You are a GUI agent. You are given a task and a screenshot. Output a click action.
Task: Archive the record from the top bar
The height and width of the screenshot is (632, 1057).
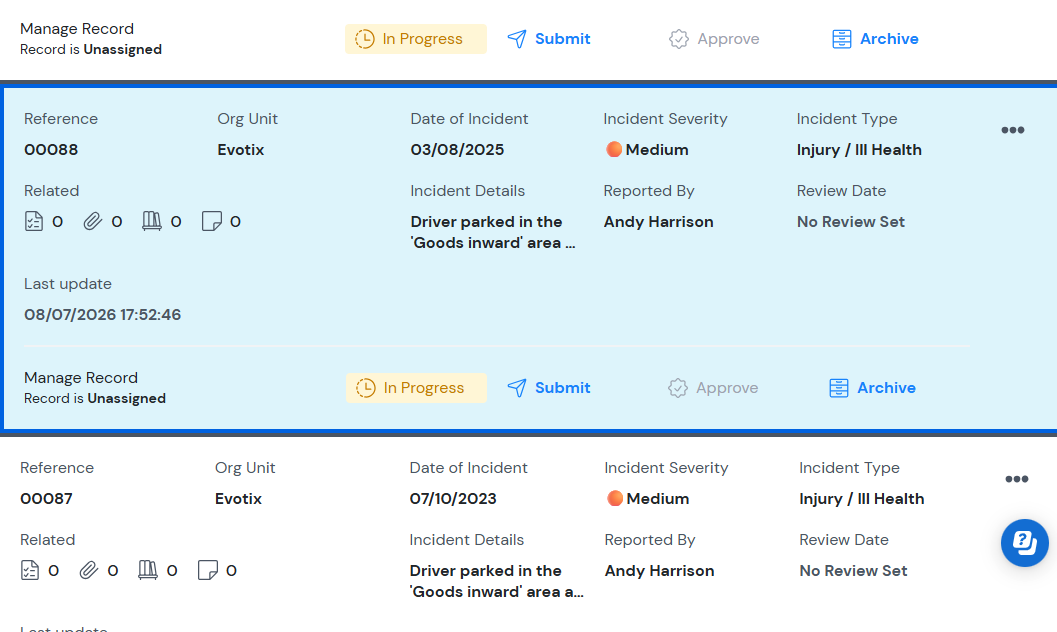[875, 39]
